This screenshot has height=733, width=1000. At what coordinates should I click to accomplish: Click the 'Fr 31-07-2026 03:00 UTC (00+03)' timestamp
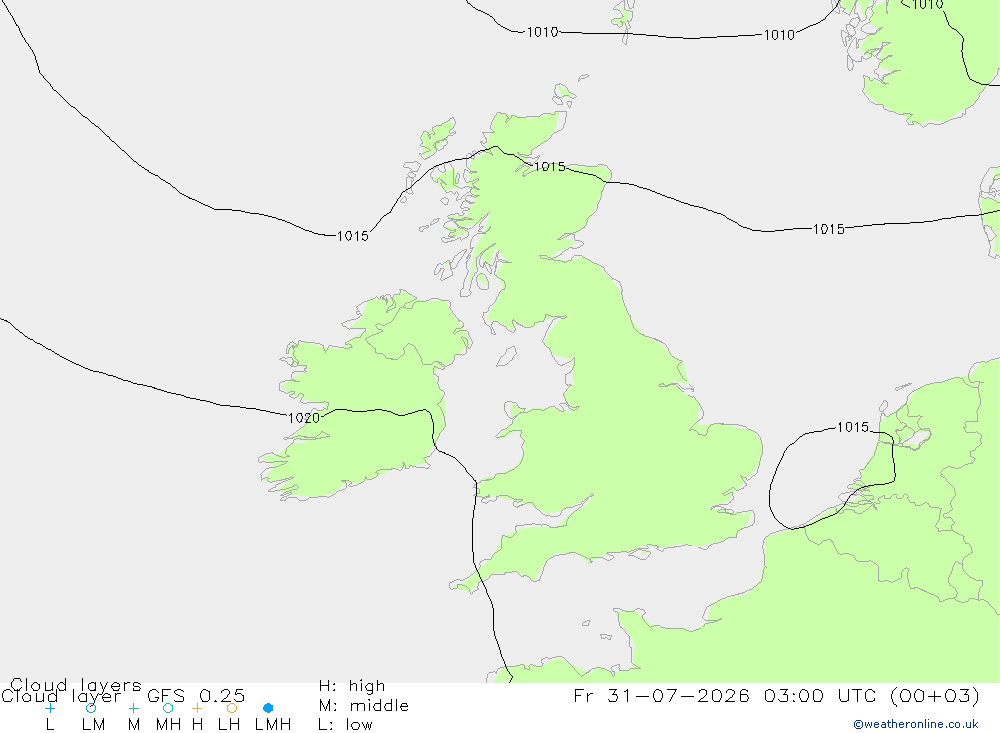776,695
